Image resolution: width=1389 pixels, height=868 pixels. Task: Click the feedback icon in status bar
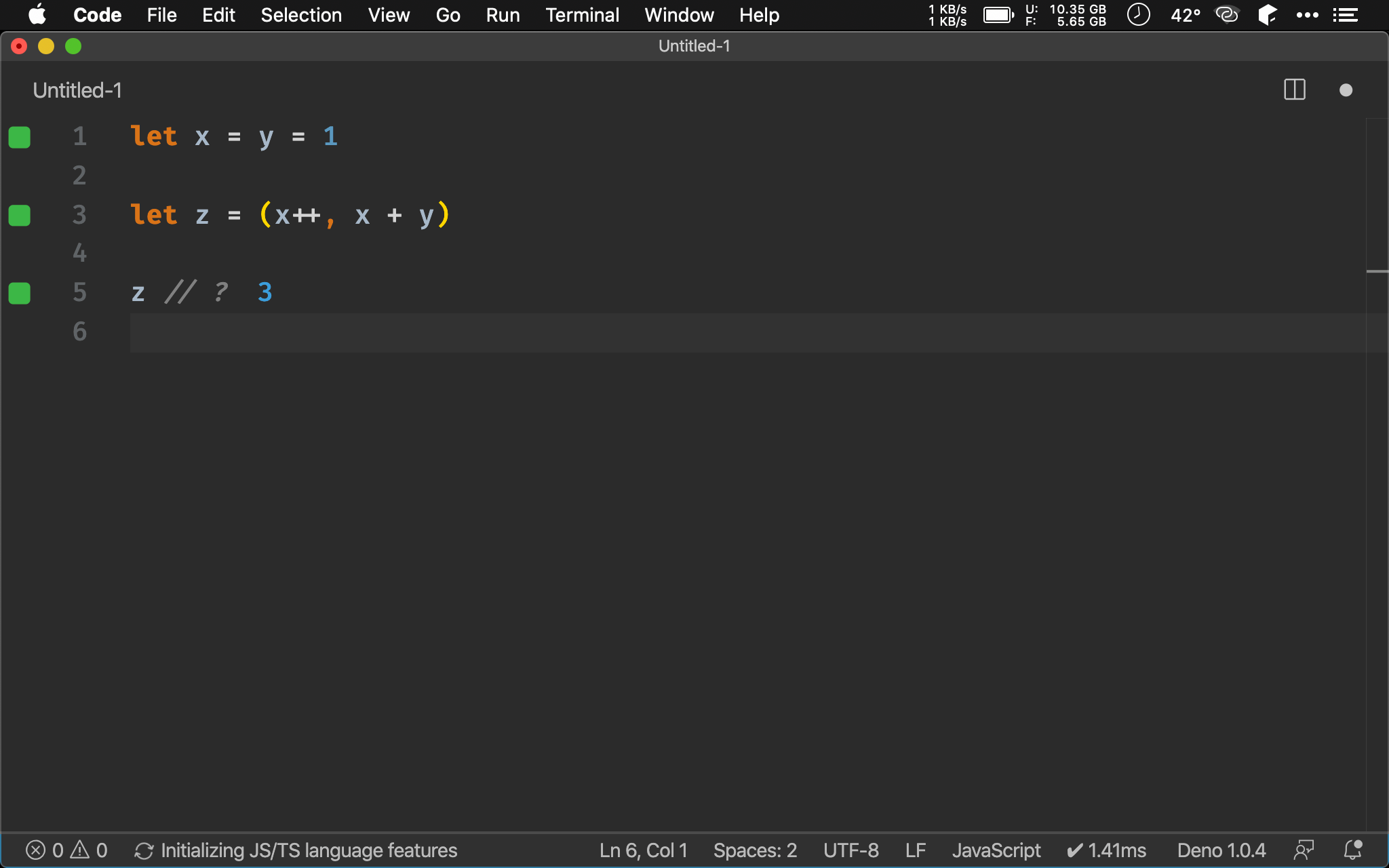pyautogui.click(x=1303, y=850)
